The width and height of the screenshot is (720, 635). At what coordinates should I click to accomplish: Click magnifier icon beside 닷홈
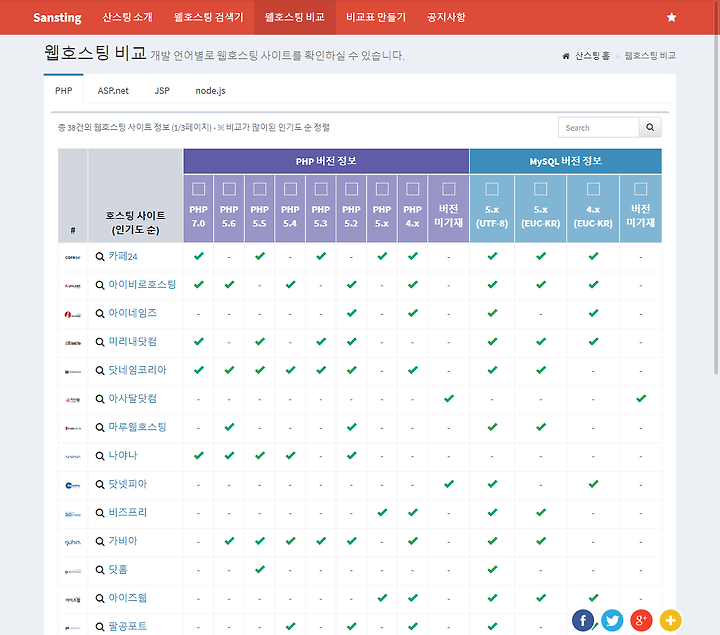coord(100,570)
